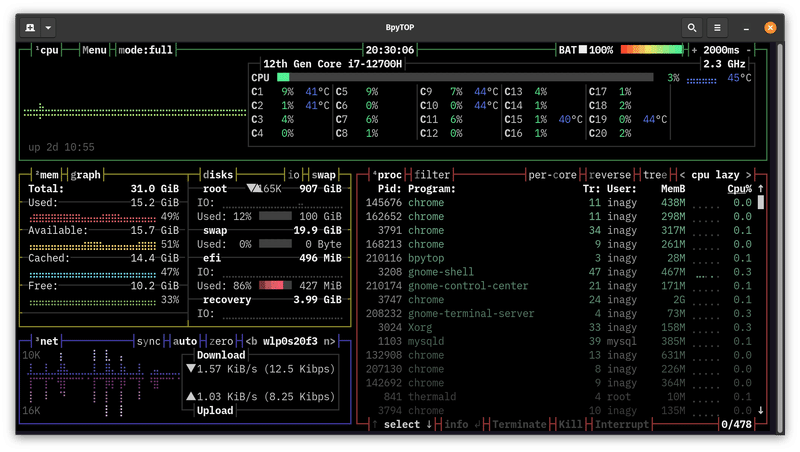Toggle per-core CPU usage in processes
Image resolution: width=800 pixels, height=452 pixels.
pos(554,174)
